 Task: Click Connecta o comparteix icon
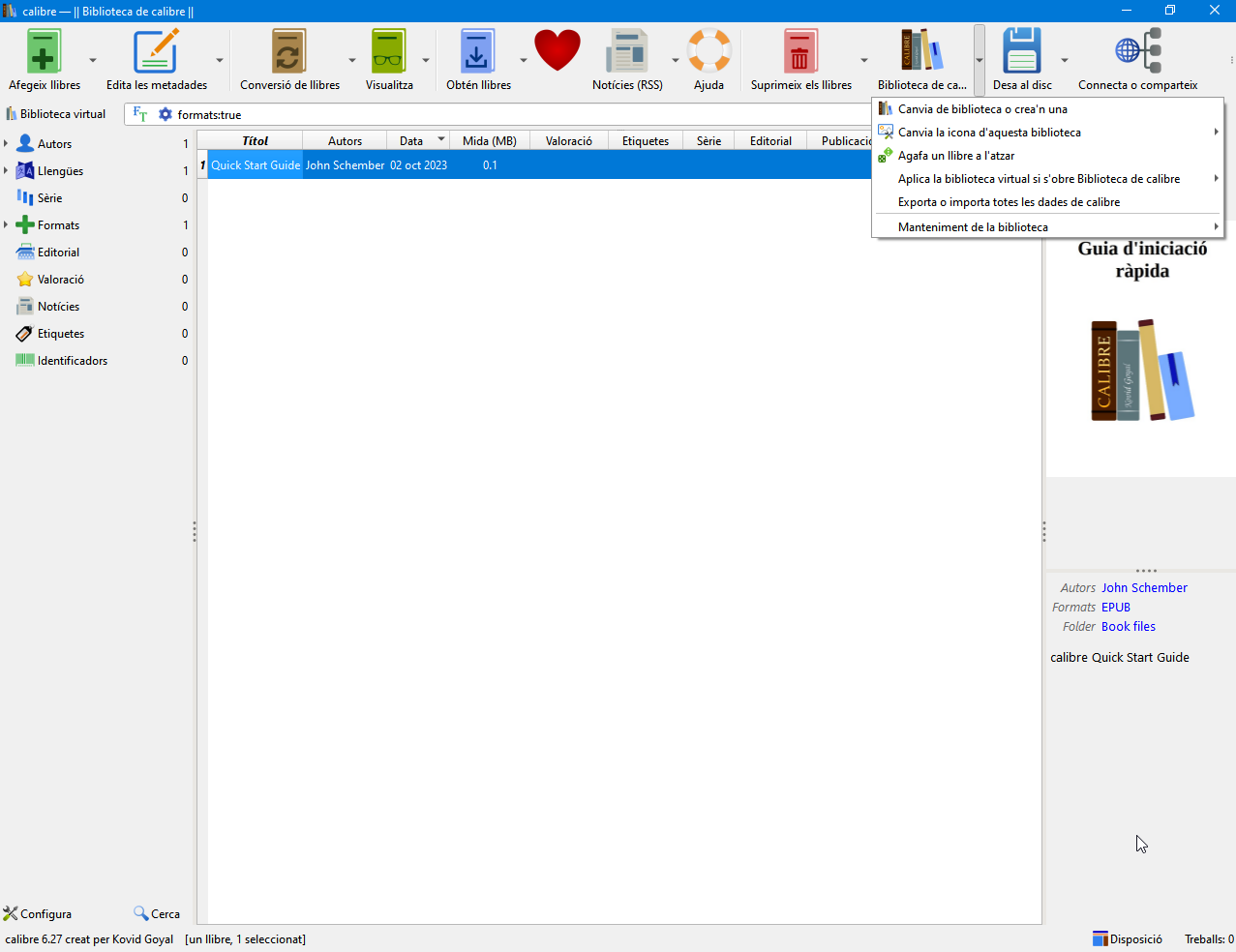(1137, 52)
